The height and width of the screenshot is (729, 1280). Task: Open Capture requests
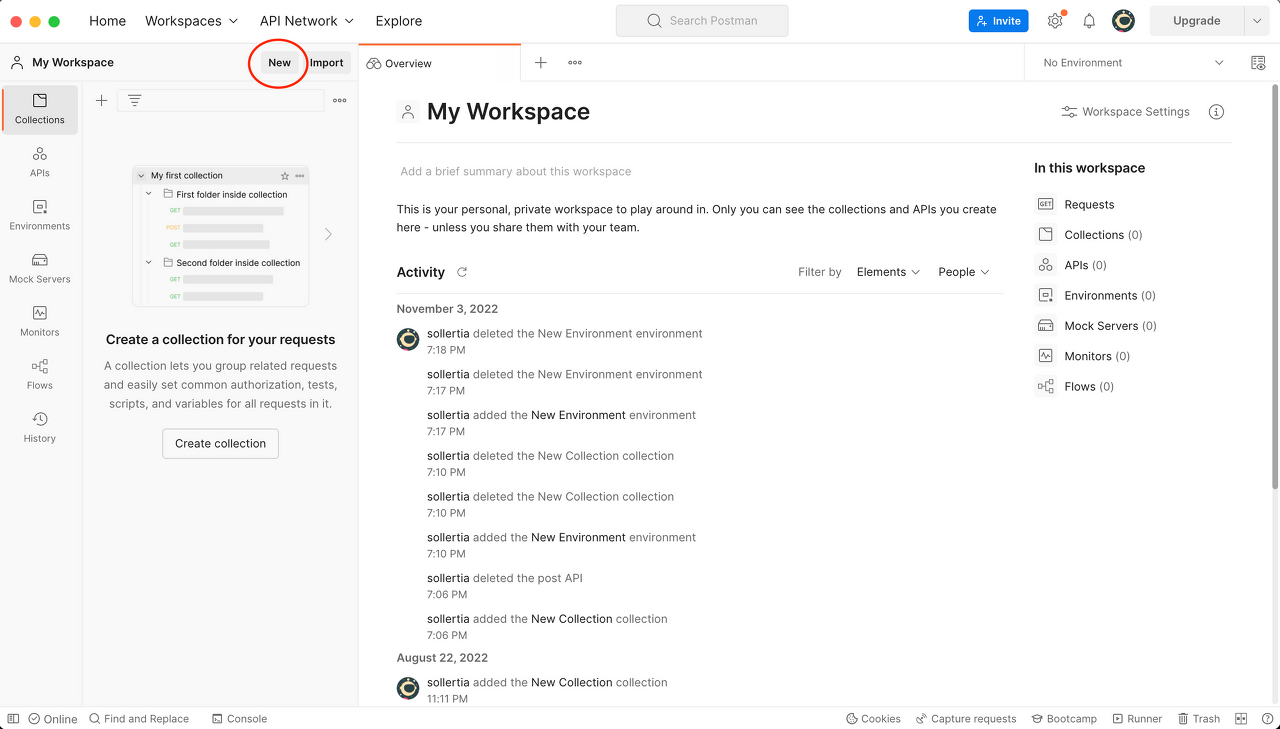tap(966, 718)
